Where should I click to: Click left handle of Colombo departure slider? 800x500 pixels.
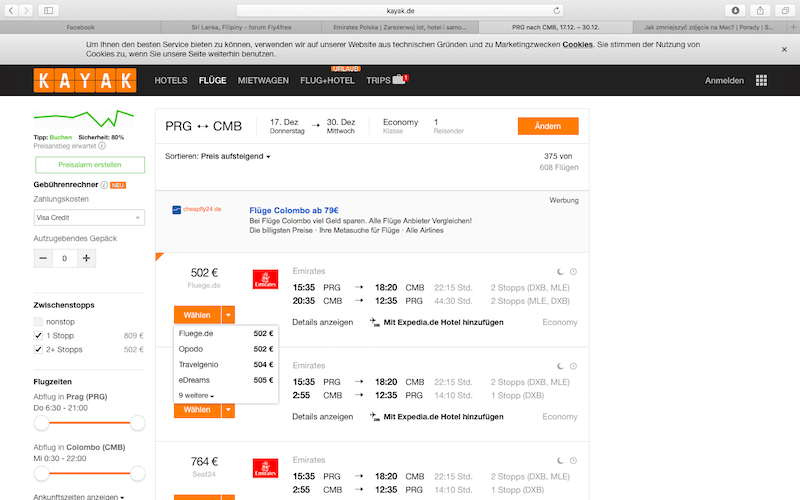pyautogui.click(x=41, y=473)
